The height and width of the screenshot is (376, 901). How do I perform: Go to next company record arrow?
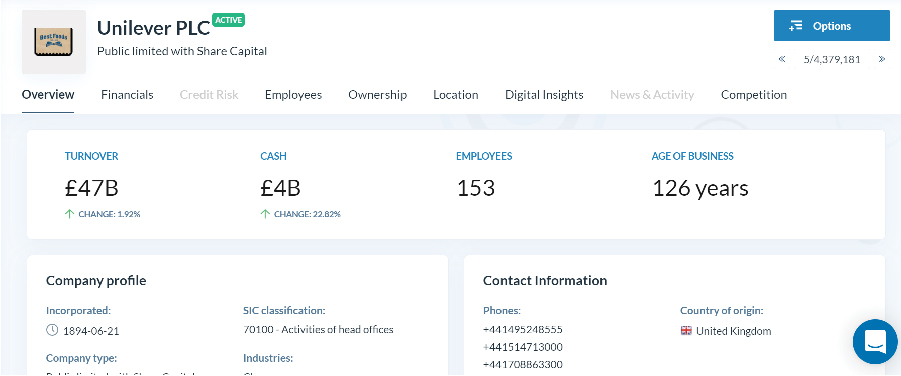[881, 59]
